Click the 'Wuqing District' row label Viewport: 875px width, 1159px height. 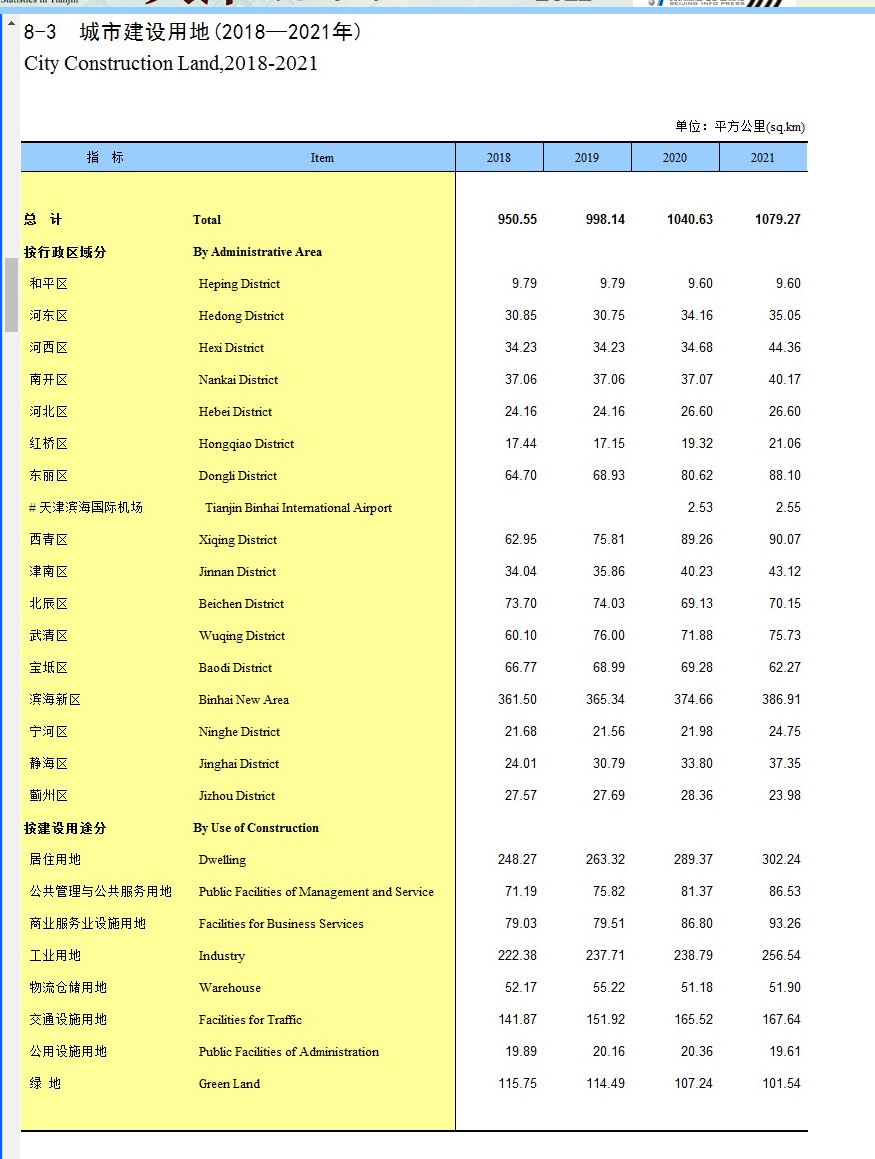pyautogui.click(x=242, y=636)
